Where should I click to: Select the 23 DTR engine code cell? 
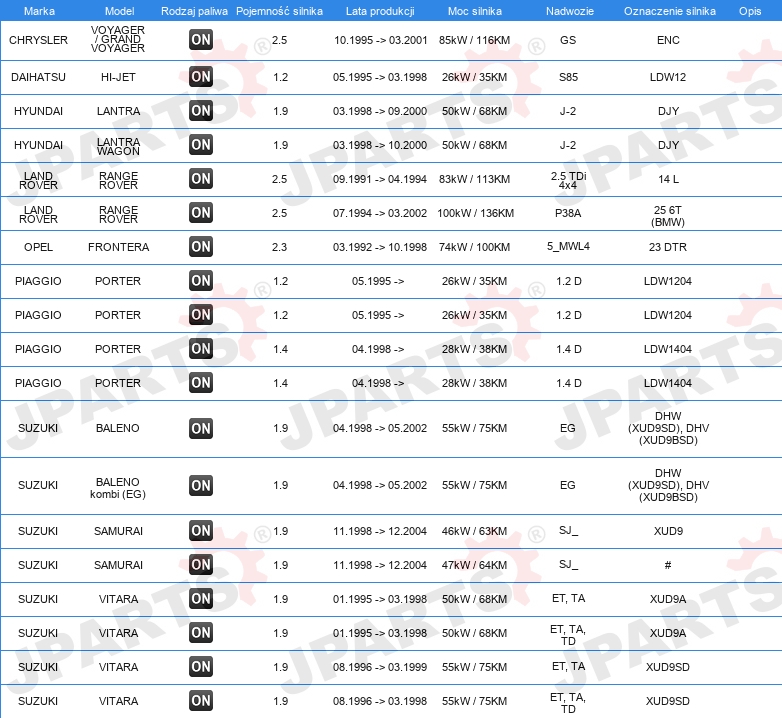coord(668,247)
